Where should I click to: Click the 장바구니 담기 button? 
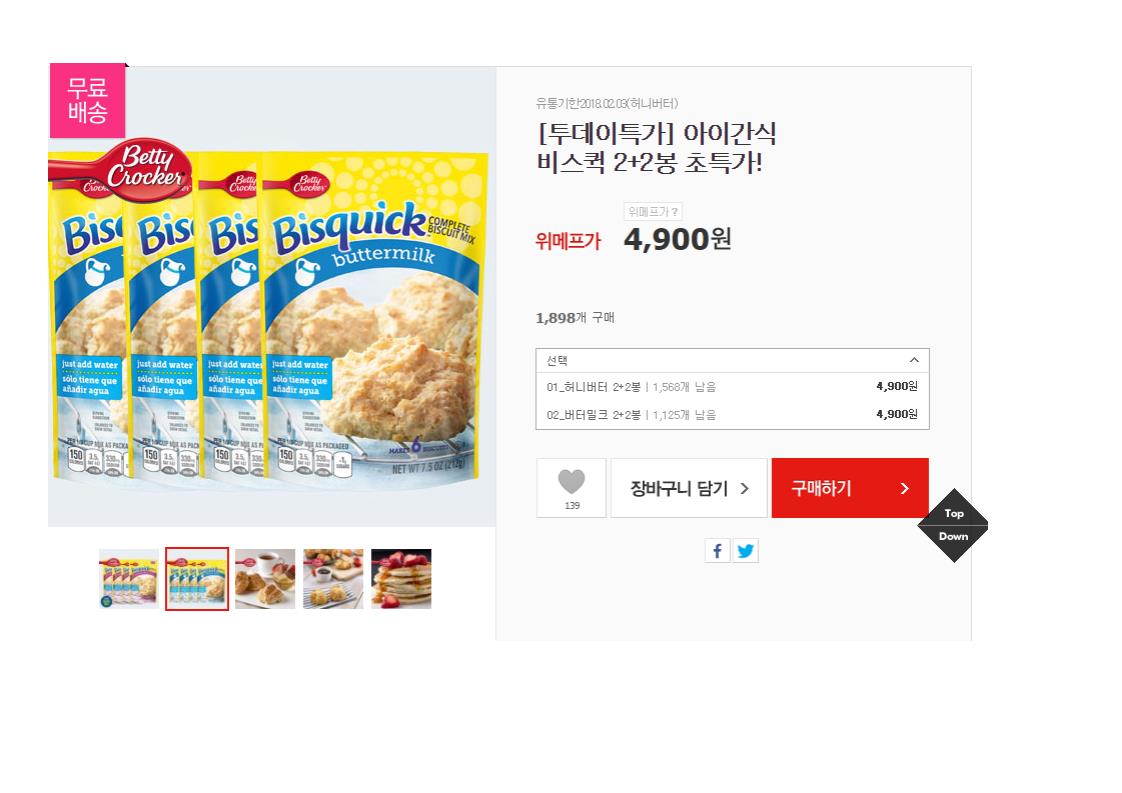click(688, 488)
